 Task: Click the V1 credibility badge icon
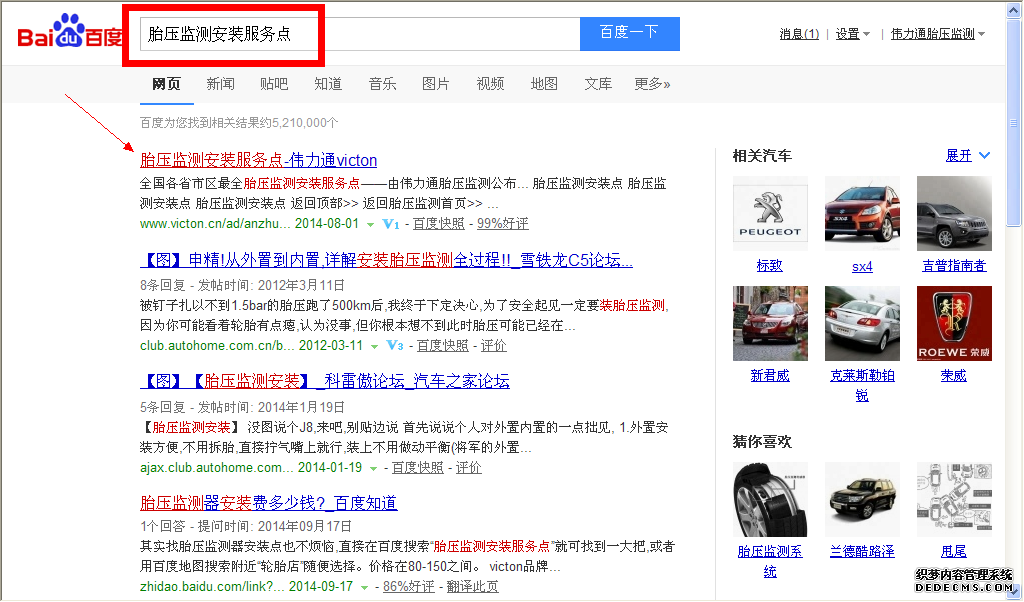[x=391, y=224]
